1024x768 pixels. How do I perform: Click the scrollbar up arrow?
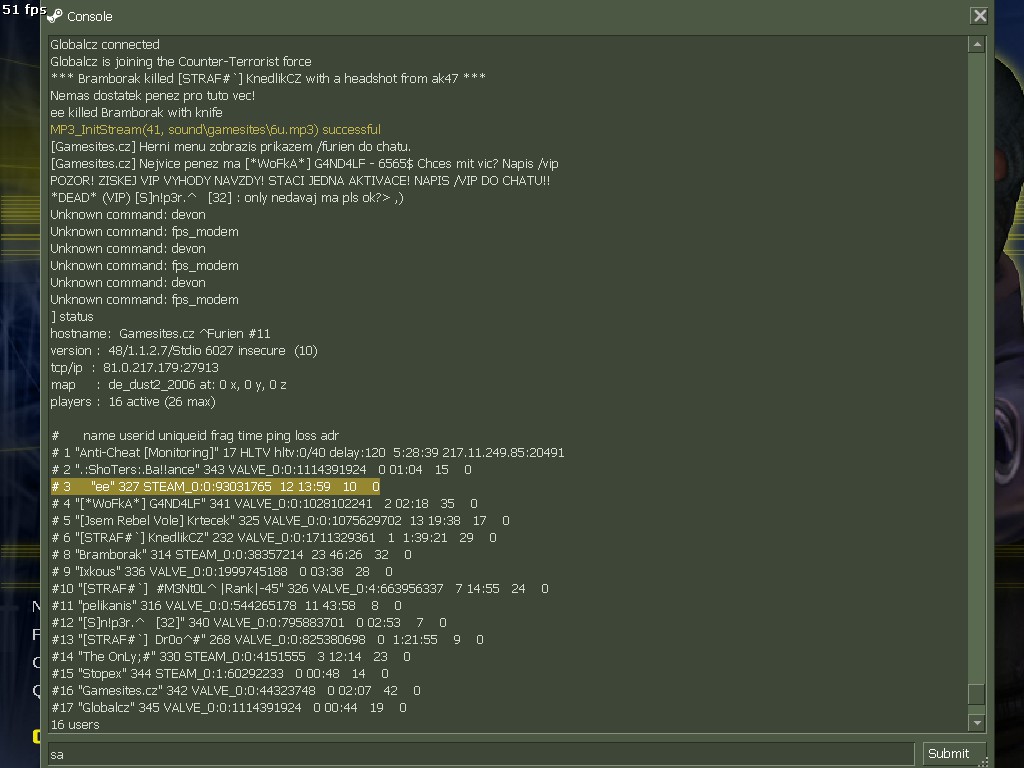pos(977,45)
